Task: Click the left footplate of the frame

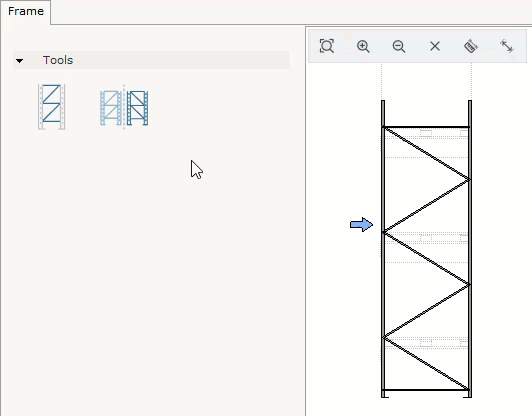Action: pos(385,395)
